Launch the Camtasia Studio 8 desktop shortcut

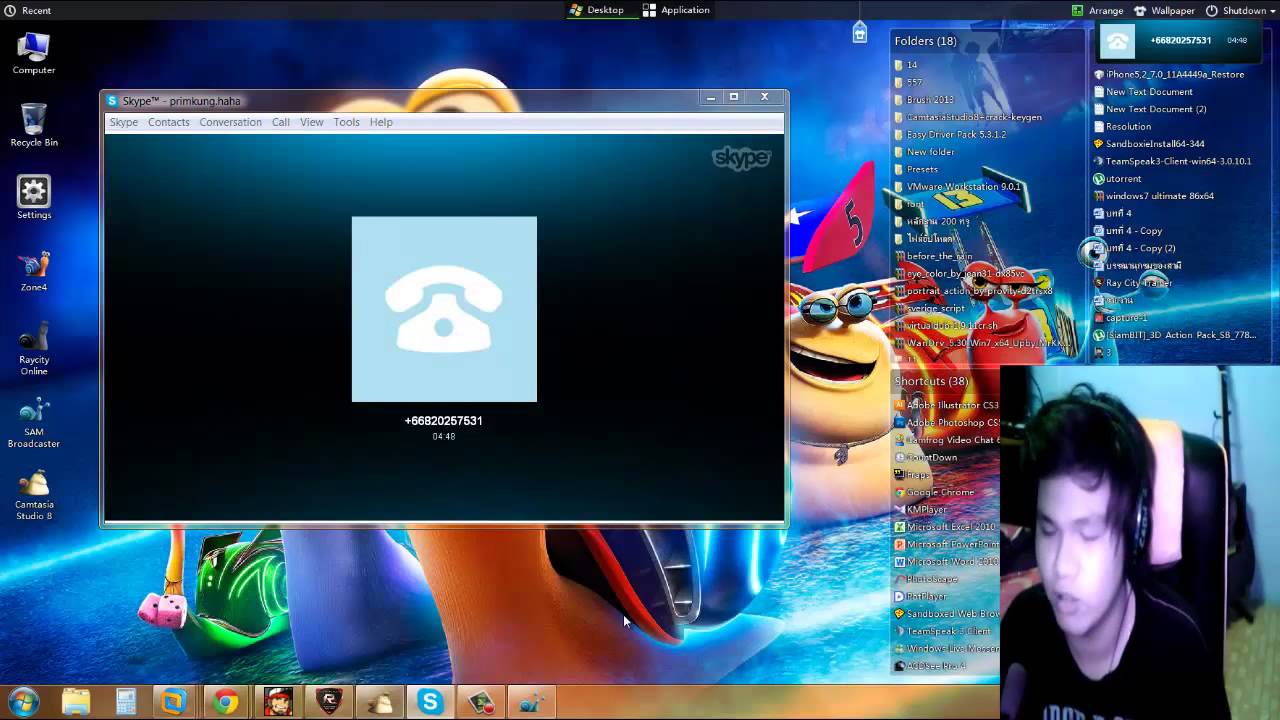34,495
